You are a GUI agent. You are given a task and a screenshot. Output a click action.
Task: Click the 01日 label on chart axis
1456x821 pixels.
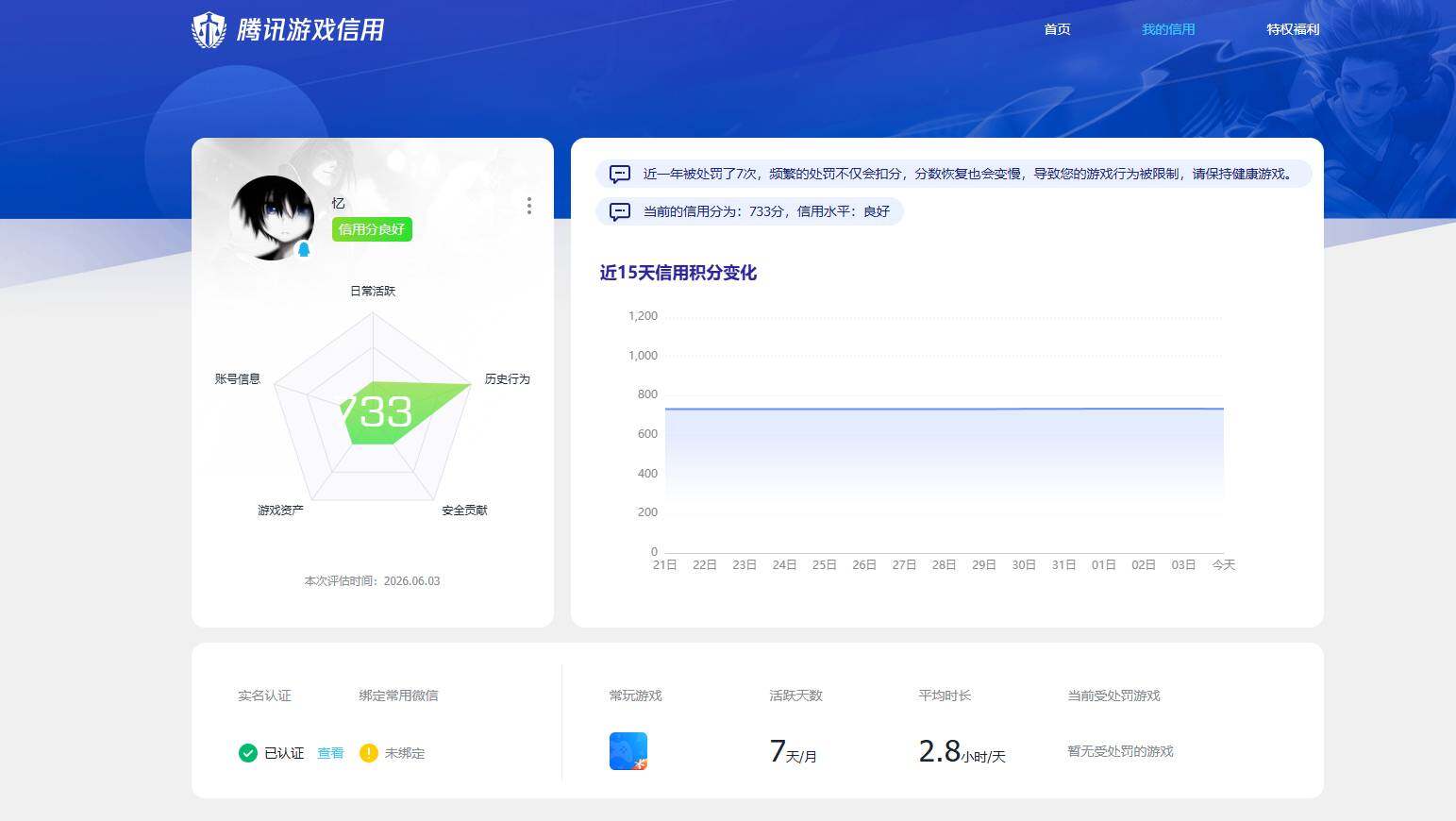pyautogui.click(x=1104, y=564)
